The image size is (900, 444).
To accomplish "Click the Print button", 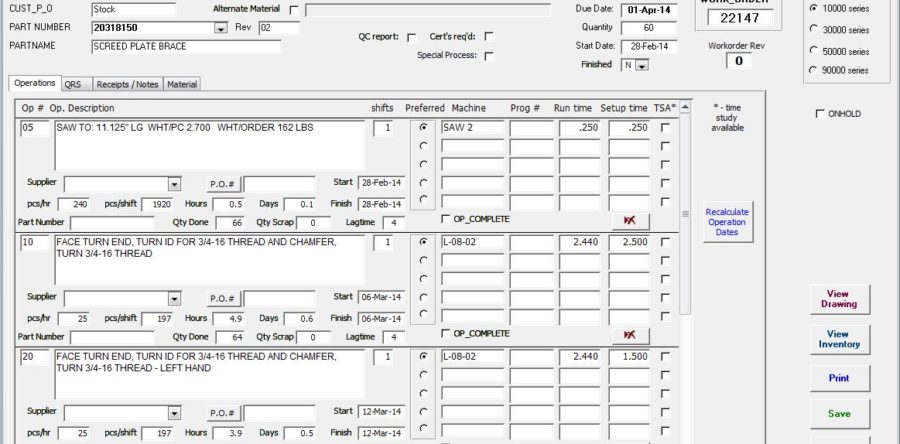I will click(839, 378).
